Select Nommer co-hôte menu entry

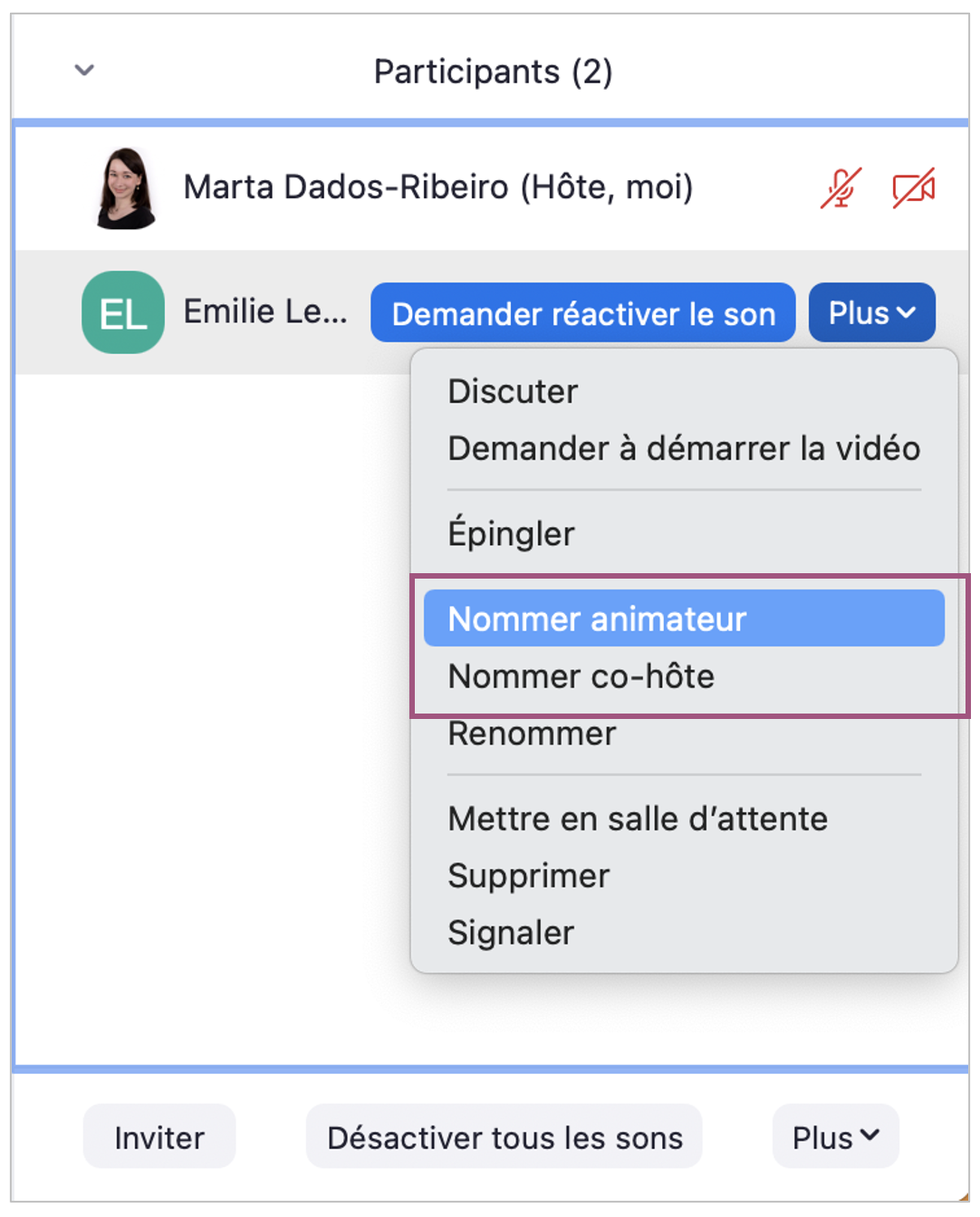581,676
